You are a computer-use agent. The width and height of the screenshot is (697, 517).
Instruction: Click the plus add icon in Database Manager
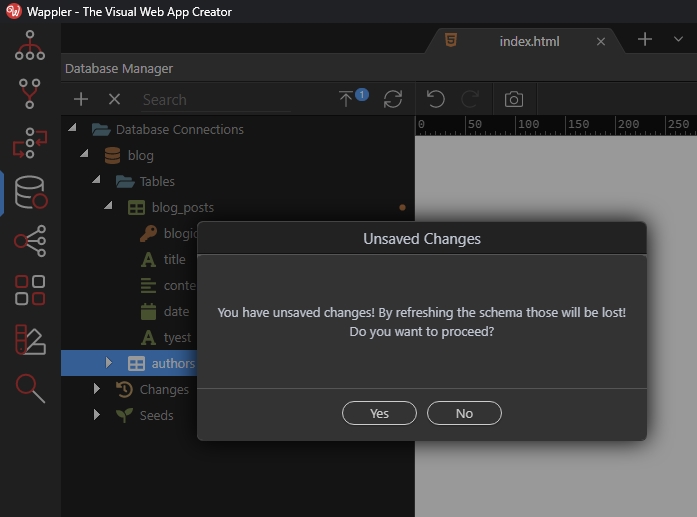coord(81,99)
